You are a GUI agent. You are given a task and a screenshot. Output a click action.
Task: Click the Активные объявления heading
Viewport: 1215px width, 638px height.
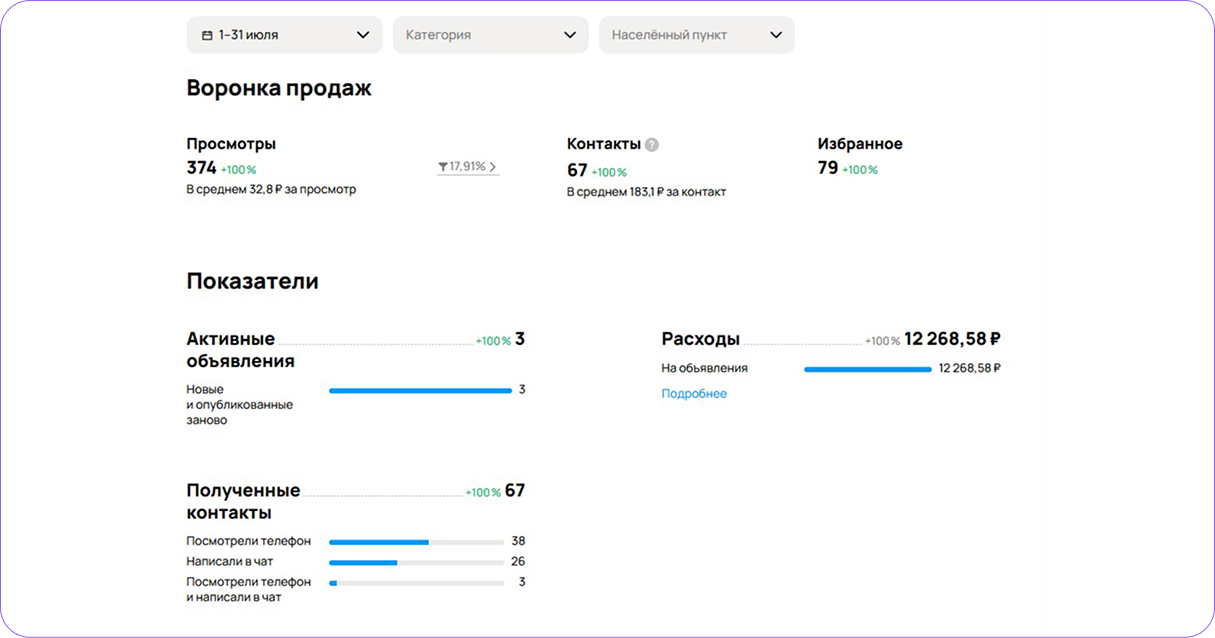click(240, 350)
